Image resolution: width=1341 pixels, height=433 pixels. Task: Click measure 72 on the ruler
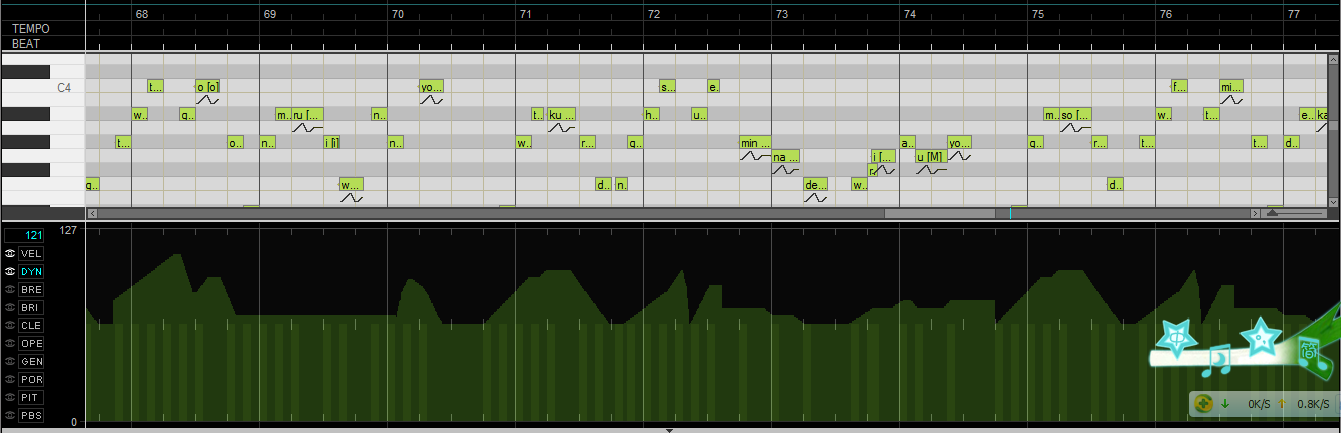[654, 15]
